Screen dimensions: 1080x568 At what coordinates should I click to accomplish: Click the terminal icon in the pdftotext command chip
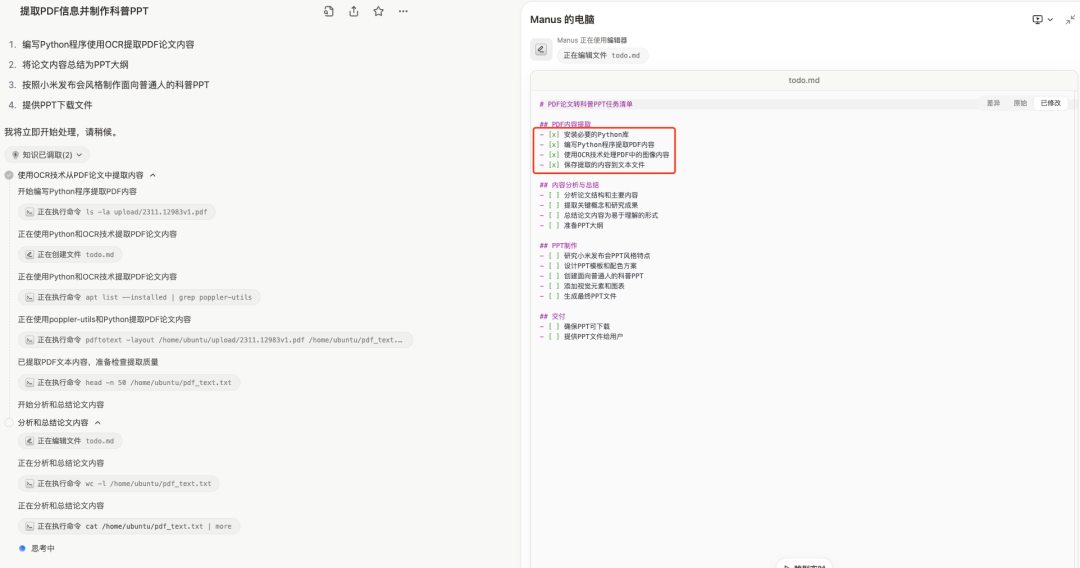tap(29, 340)
